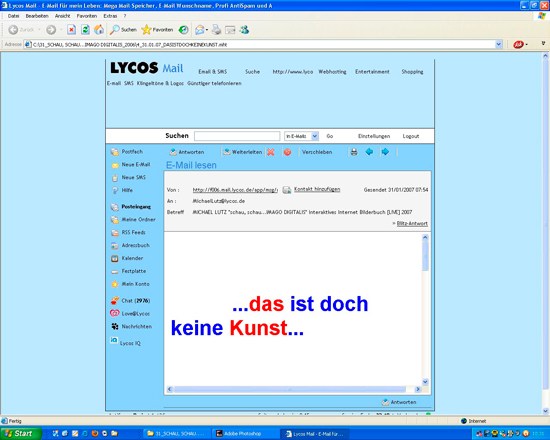Open Love@Lycos in sidebar
Screen dimensions: 550x440
click(130, 313)
